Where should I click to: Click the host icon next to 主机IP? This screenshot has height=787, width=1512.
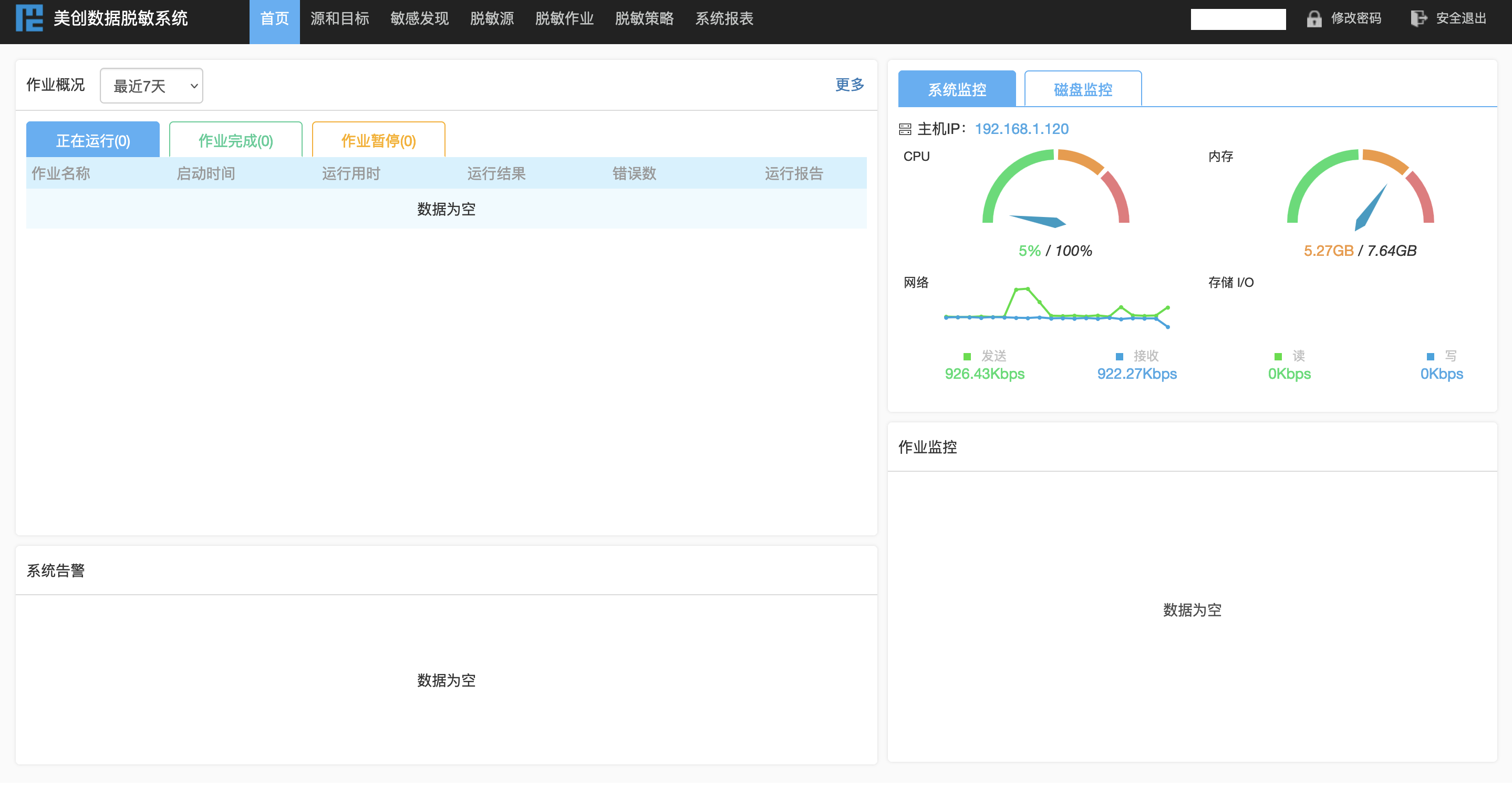pos(905,129)
